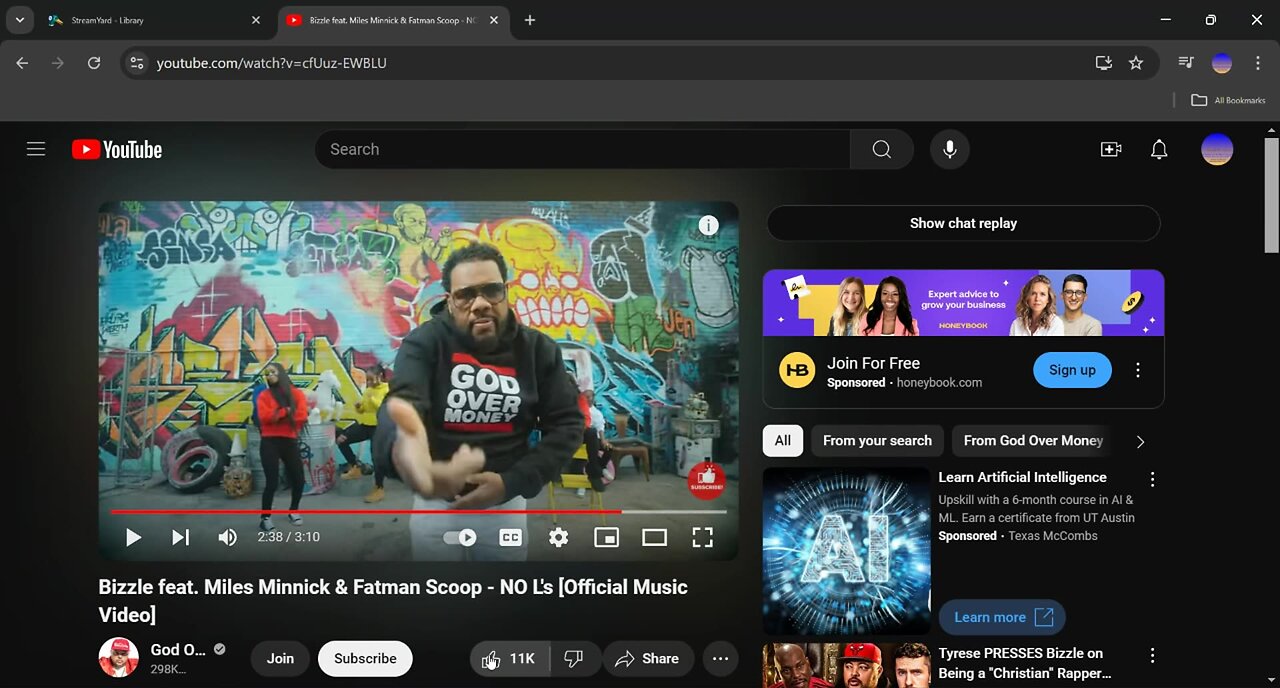The height and width of the screenshot is (688, 1280).
Task: Select the All filter chip
Action: coord(782,440)
